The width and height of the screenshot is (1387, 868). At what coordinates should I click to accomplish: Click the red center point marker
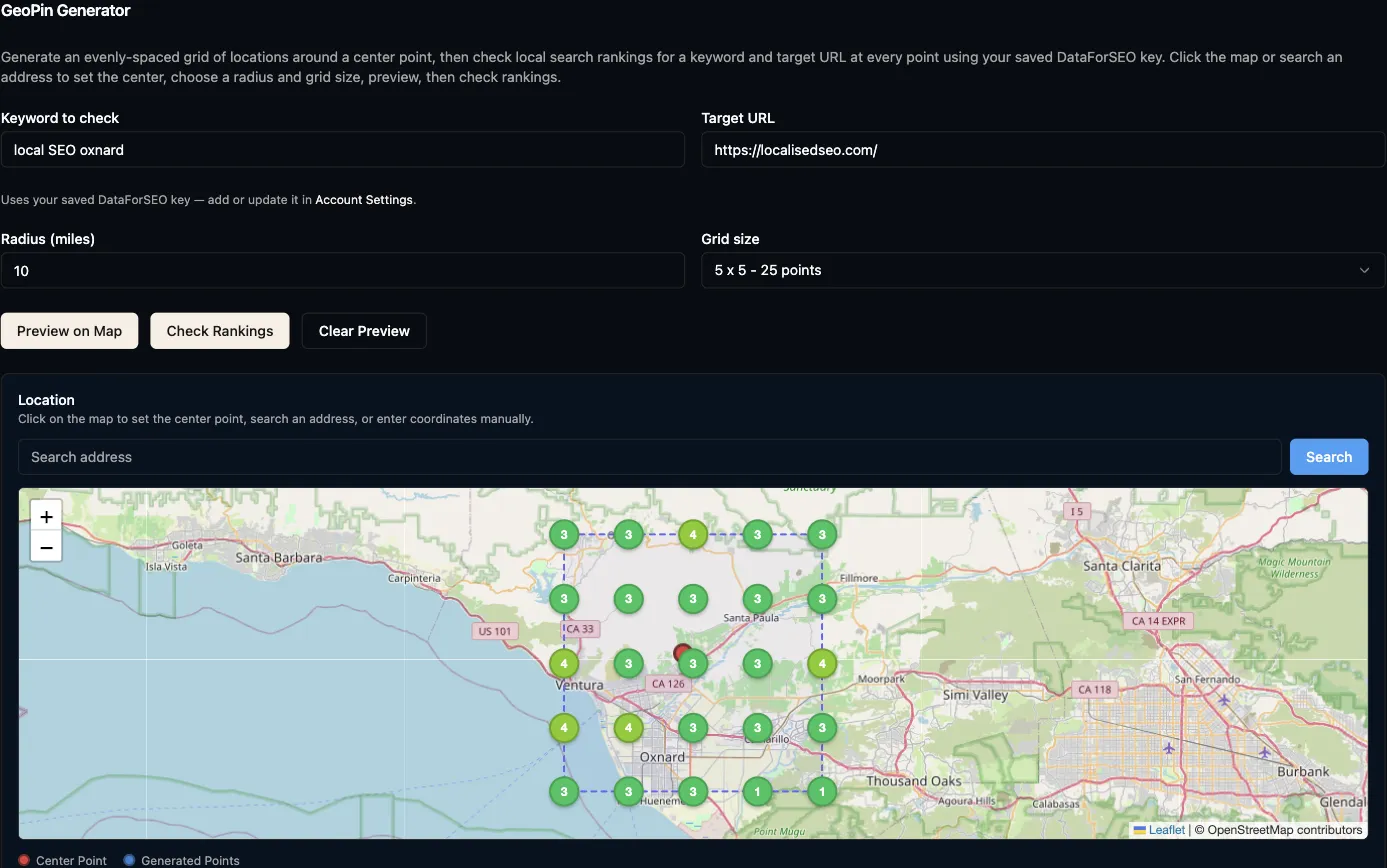pyautogui.click(x=683, y=654)
